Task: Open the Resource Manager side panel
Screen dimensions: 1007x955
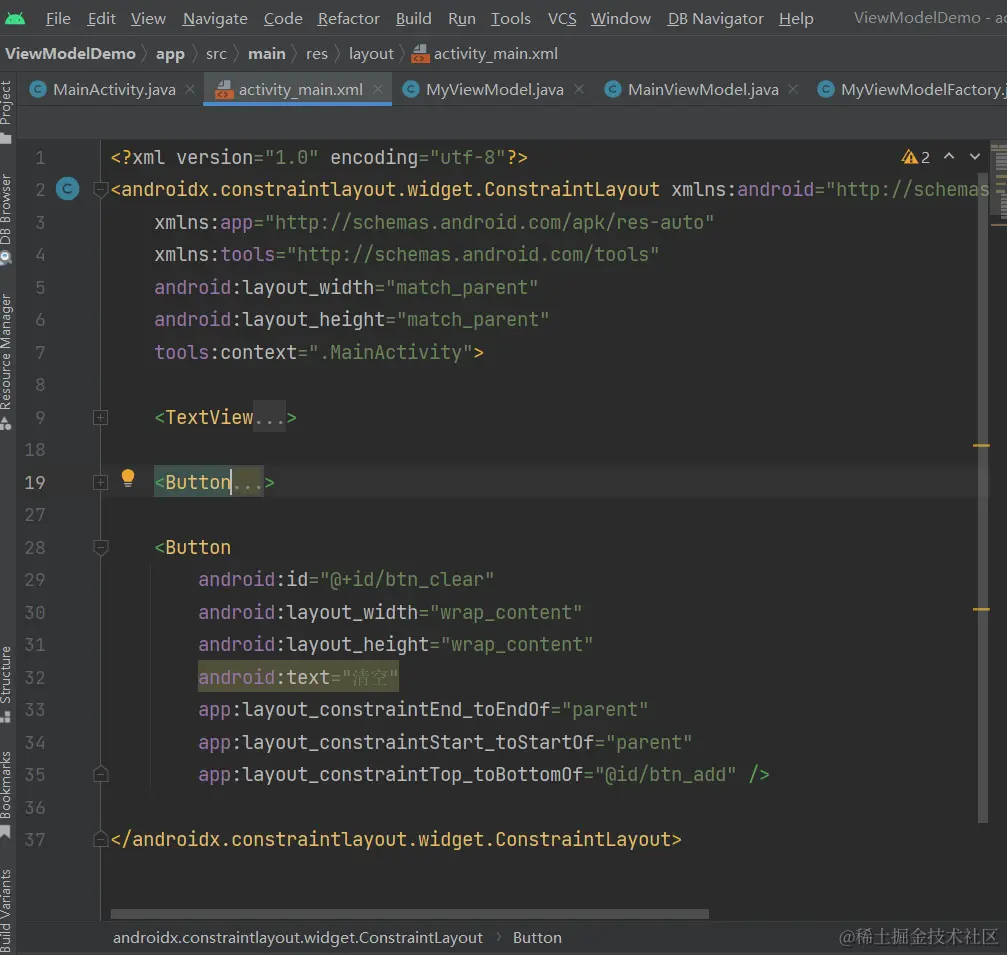Action: click(x=7, y=360)
